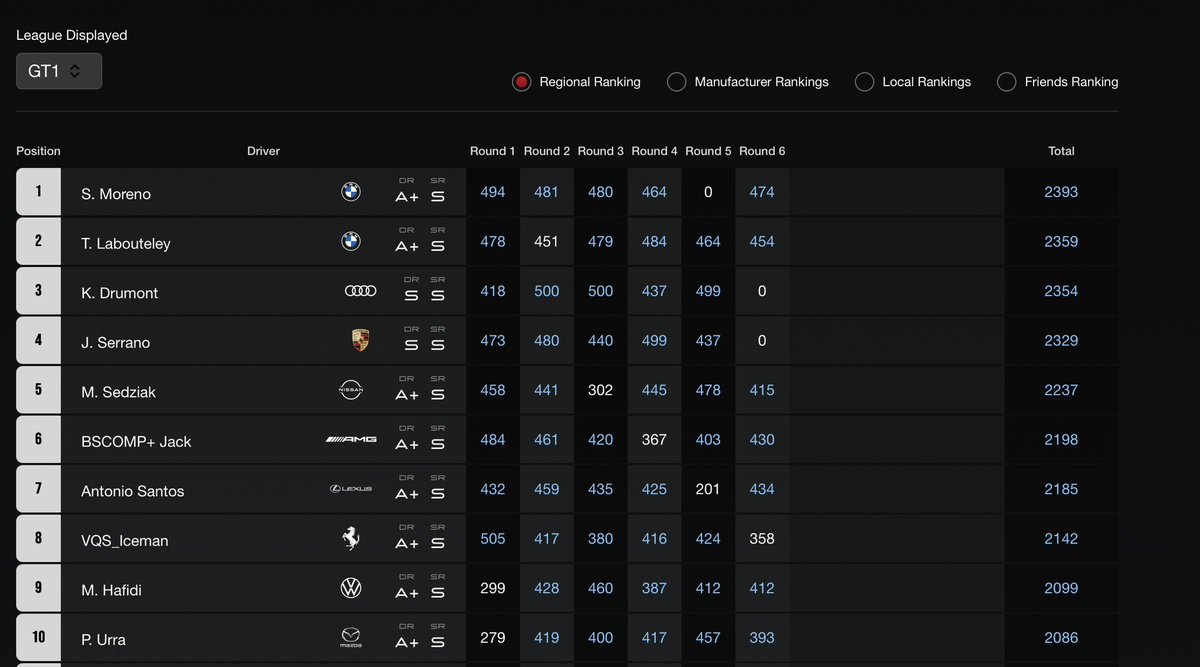Open driver T. Labouteley's name
The image size is (1200, 667).
(x=126, y=243)
